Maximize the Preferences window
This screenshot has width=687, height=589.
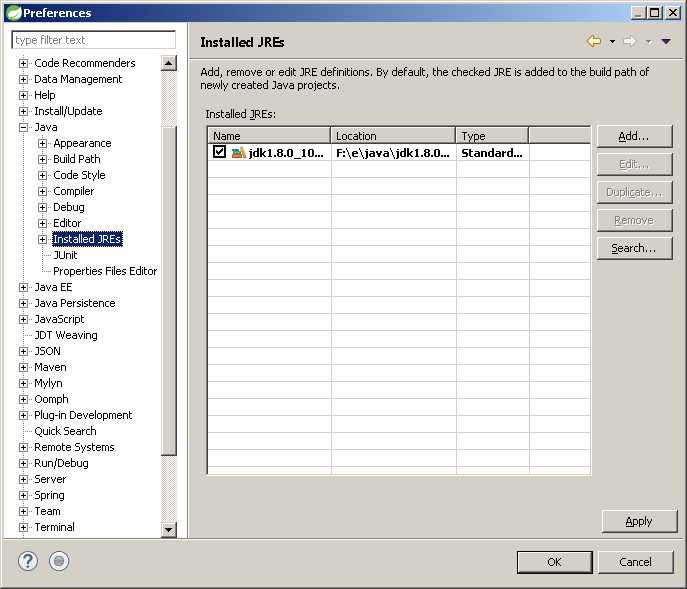click(655, 13)
